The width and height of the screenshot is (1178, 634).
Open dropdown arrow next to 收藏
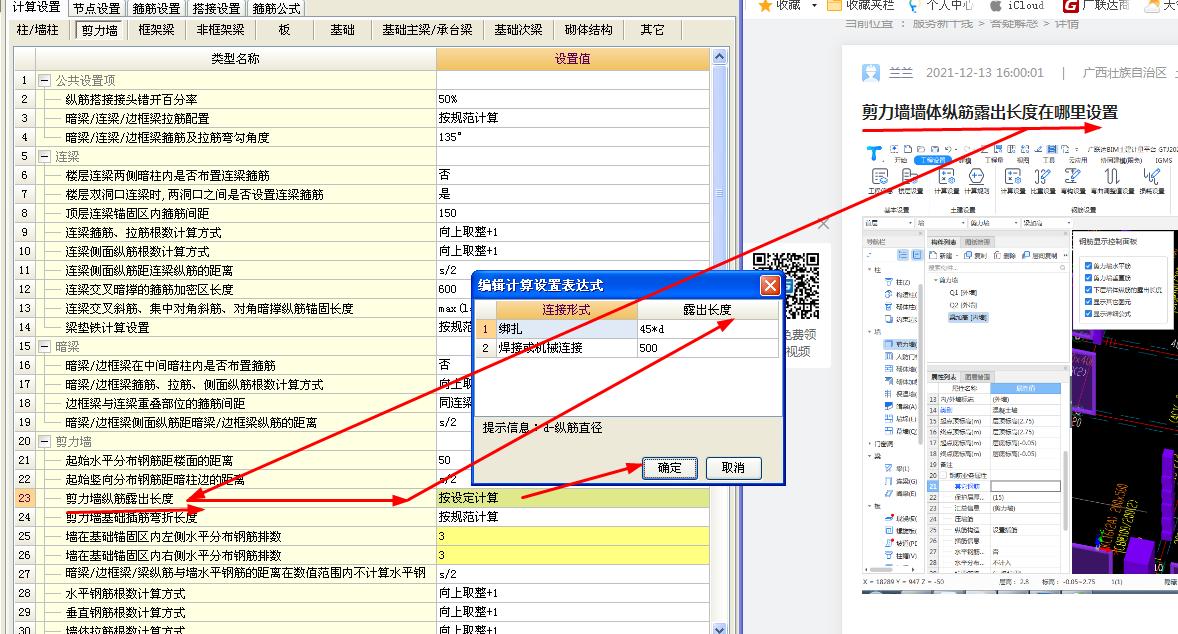pos(814,6)
